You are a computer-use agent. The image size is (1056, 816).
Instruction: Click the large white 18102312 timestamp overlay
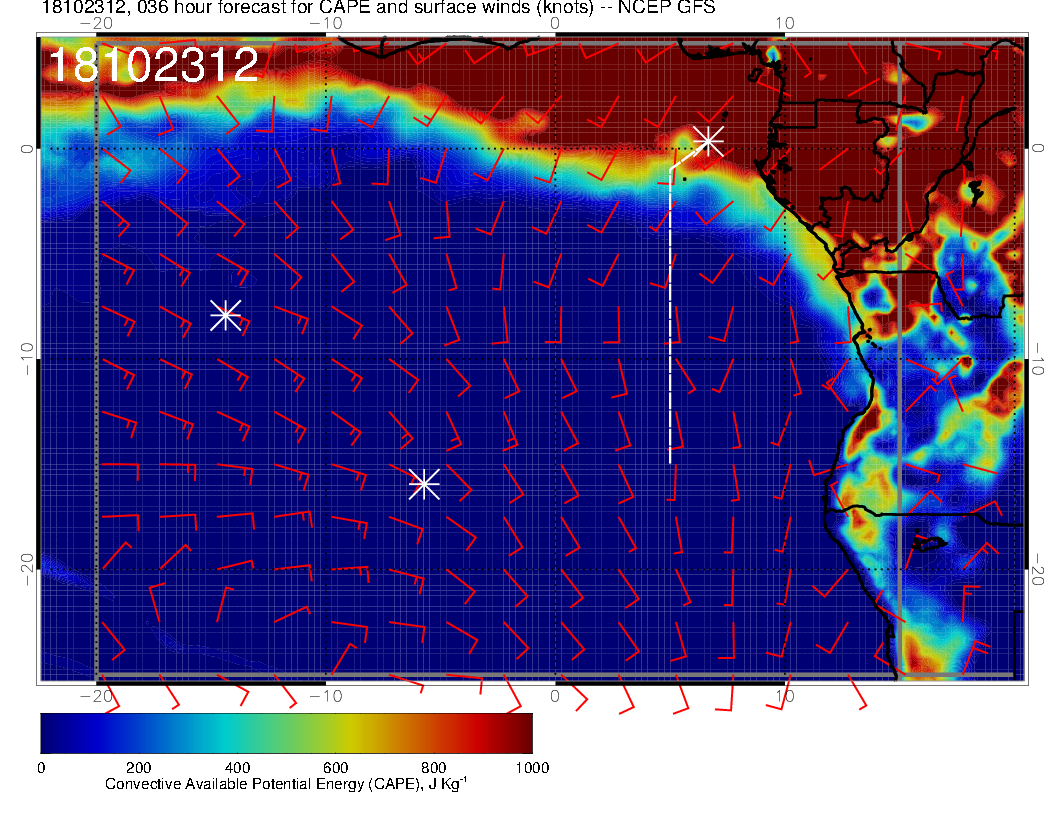coord(153,65)
